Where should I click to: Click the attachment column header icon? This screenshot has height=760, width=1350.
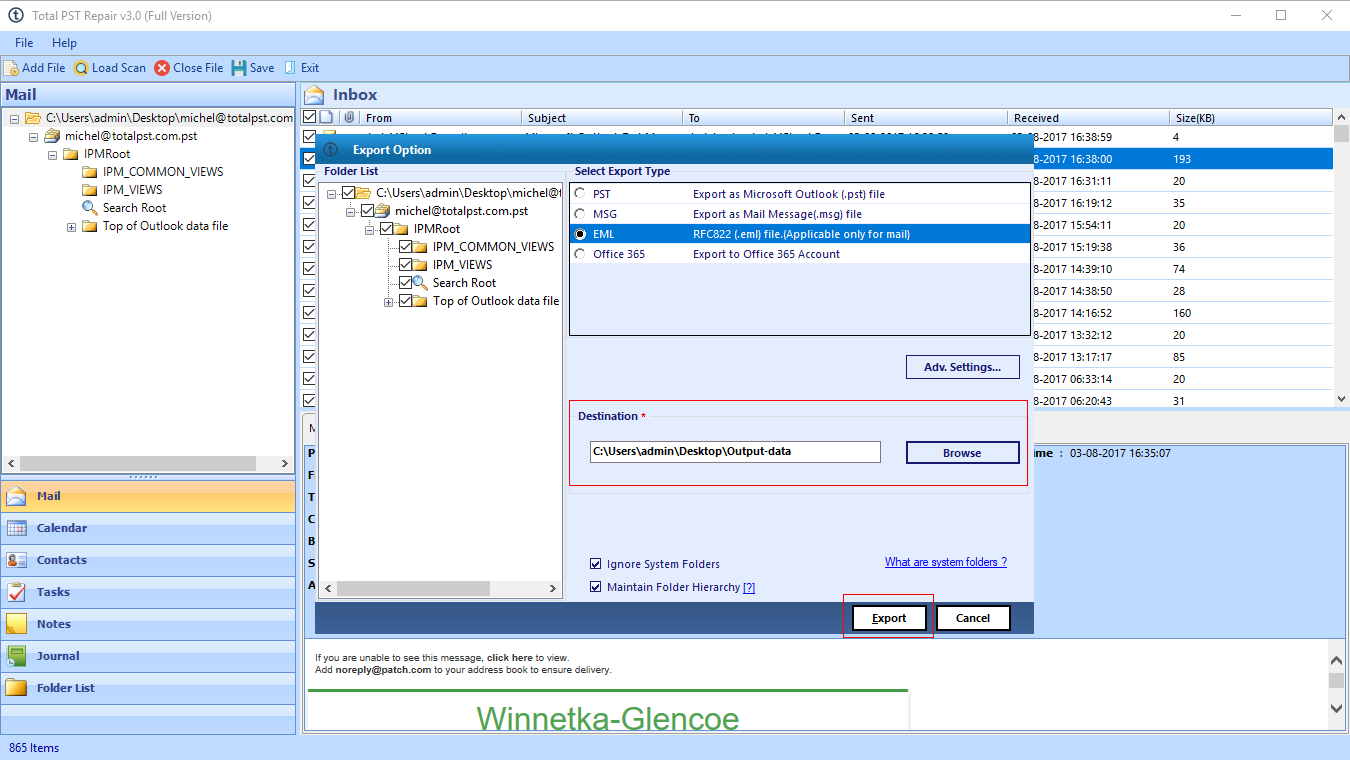pos(349,118)
